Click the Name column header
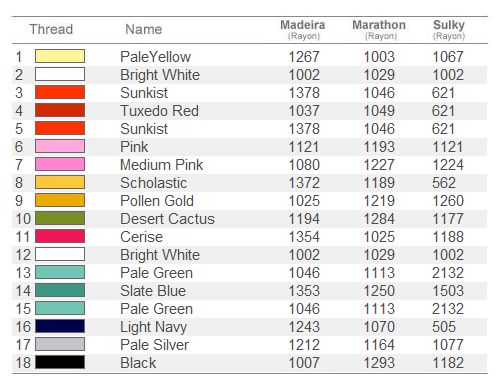Image resolution: width=500 pixels, height=384 pixels. [144, 29]
